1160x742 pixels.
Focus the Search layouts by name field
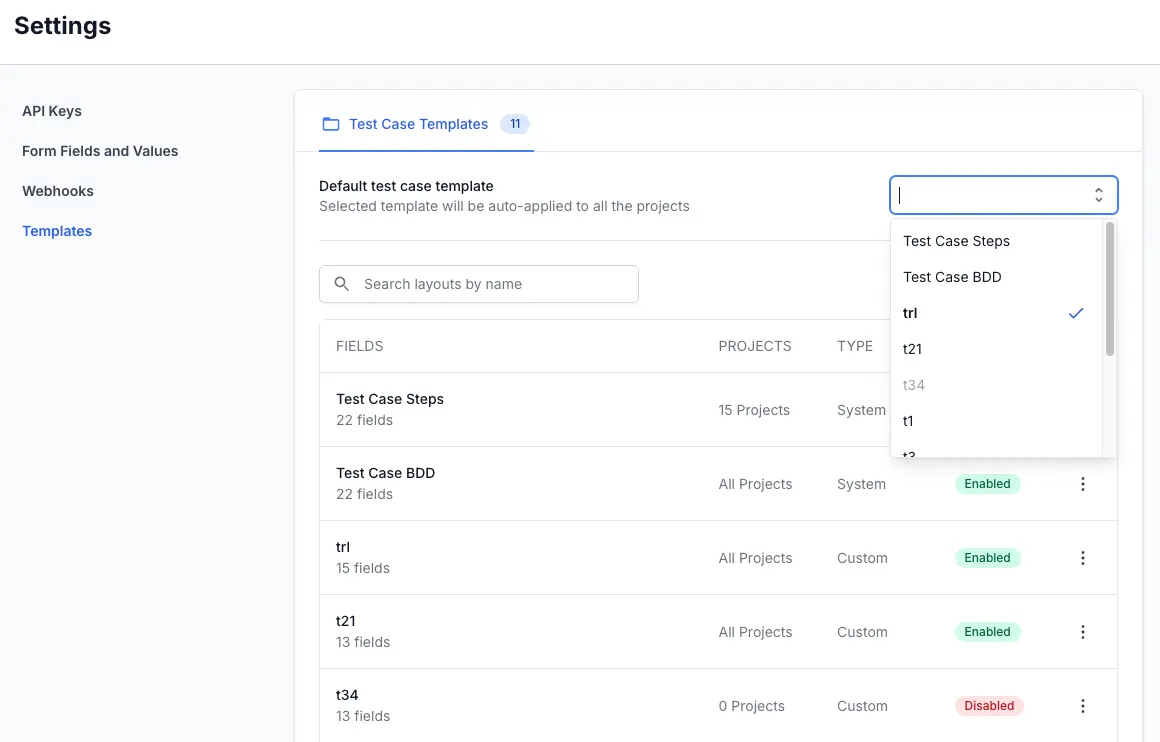pyautogui.click(x=490, y=284)
